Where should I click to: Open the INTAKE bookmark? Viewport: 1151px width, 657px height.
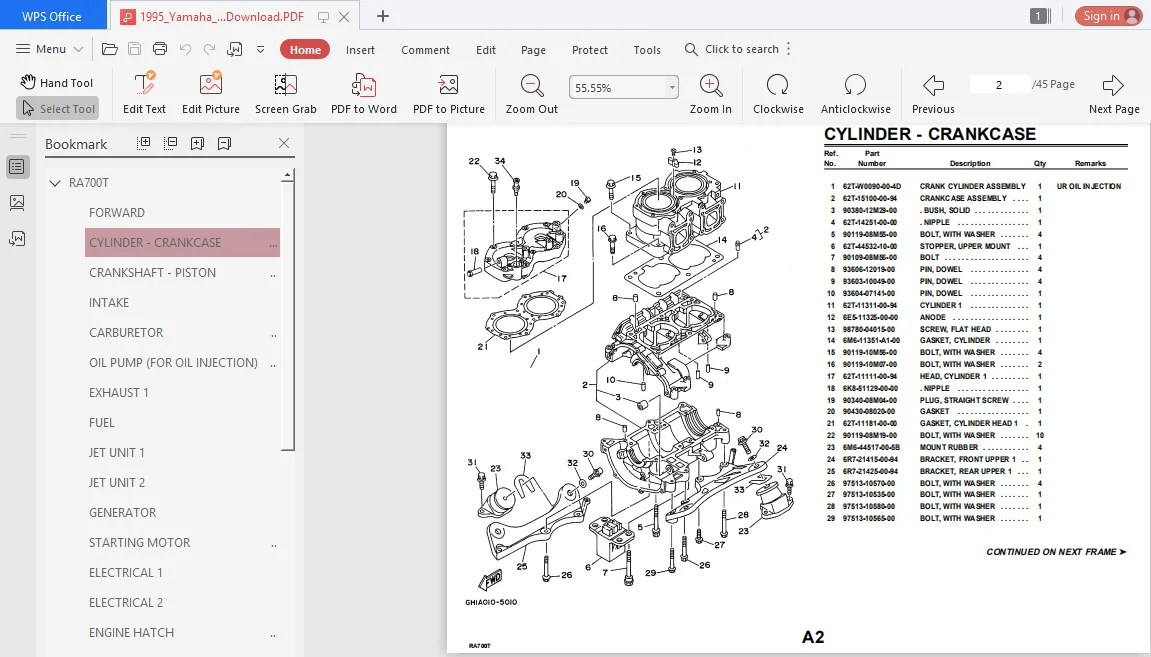[109, 302]
